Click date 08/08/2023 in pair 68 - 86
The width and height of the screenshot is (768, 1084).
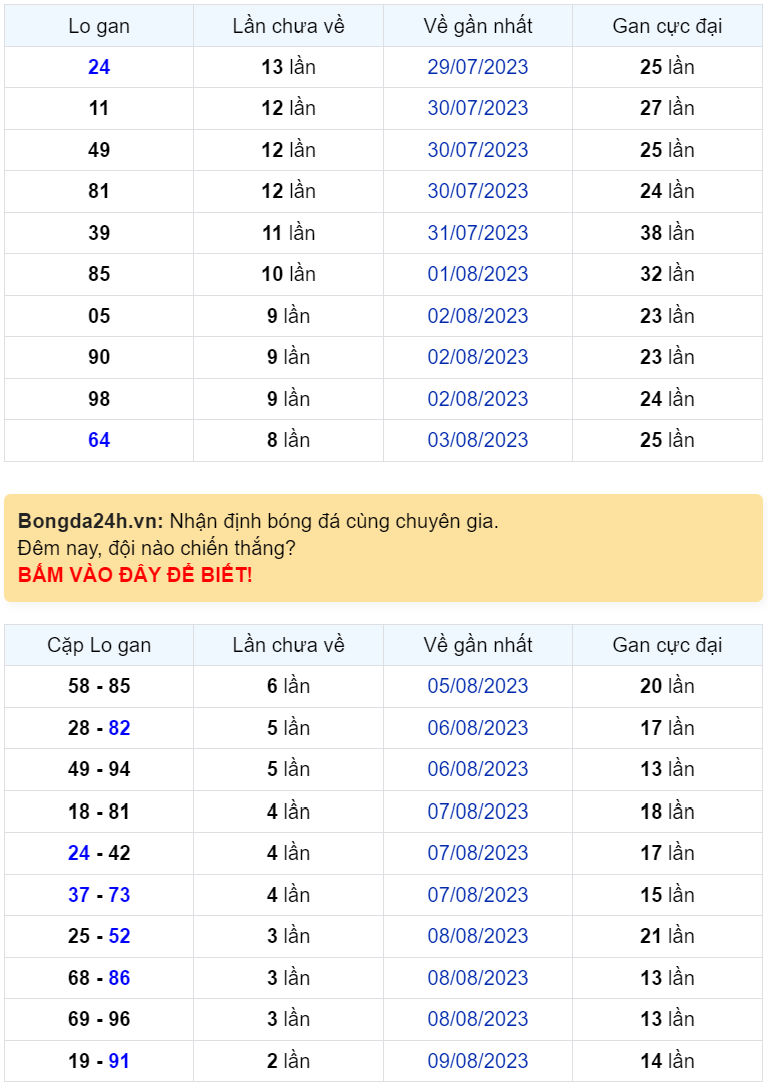[x=478, y=978]
